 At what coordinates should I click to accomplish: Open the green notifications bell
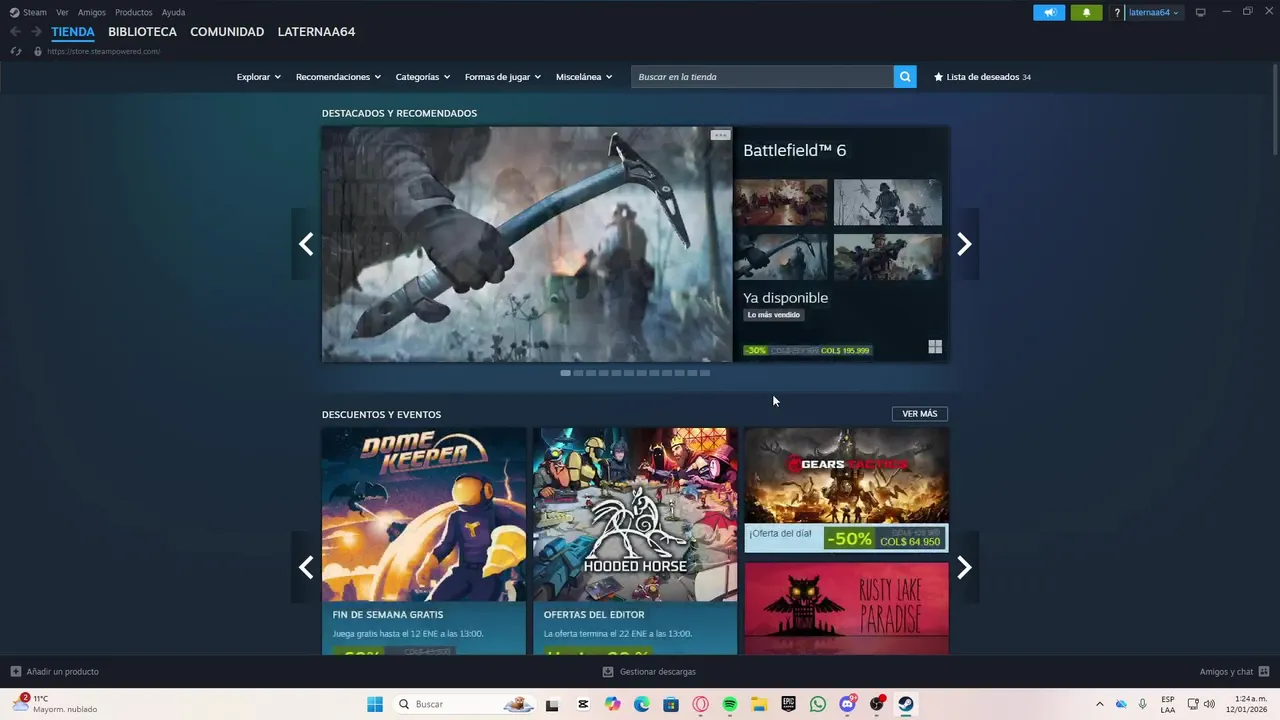1087,12
